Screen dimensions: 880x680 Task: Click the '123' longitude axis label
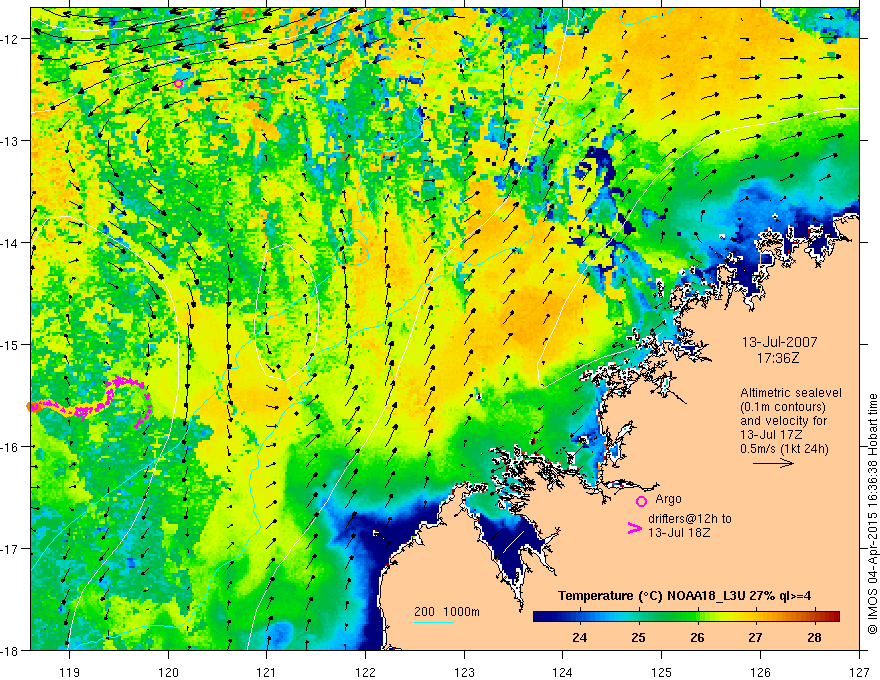464,672
